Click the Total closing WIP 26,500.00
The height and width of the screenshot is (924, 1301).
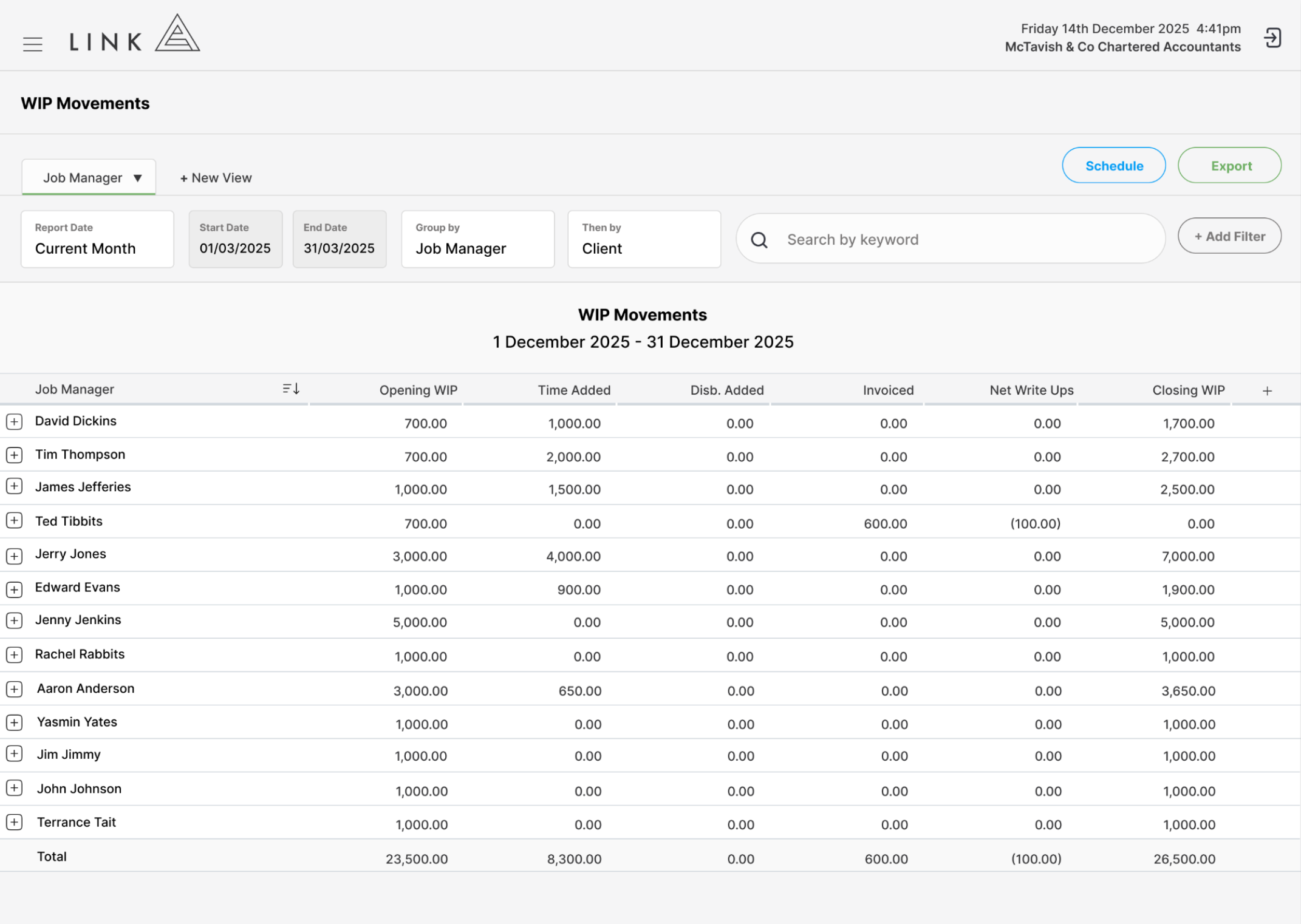click(x=1184, y=859)
